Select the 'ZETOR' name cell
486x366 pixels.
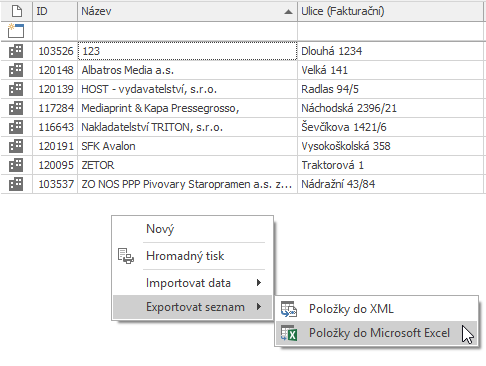[187, 165]
